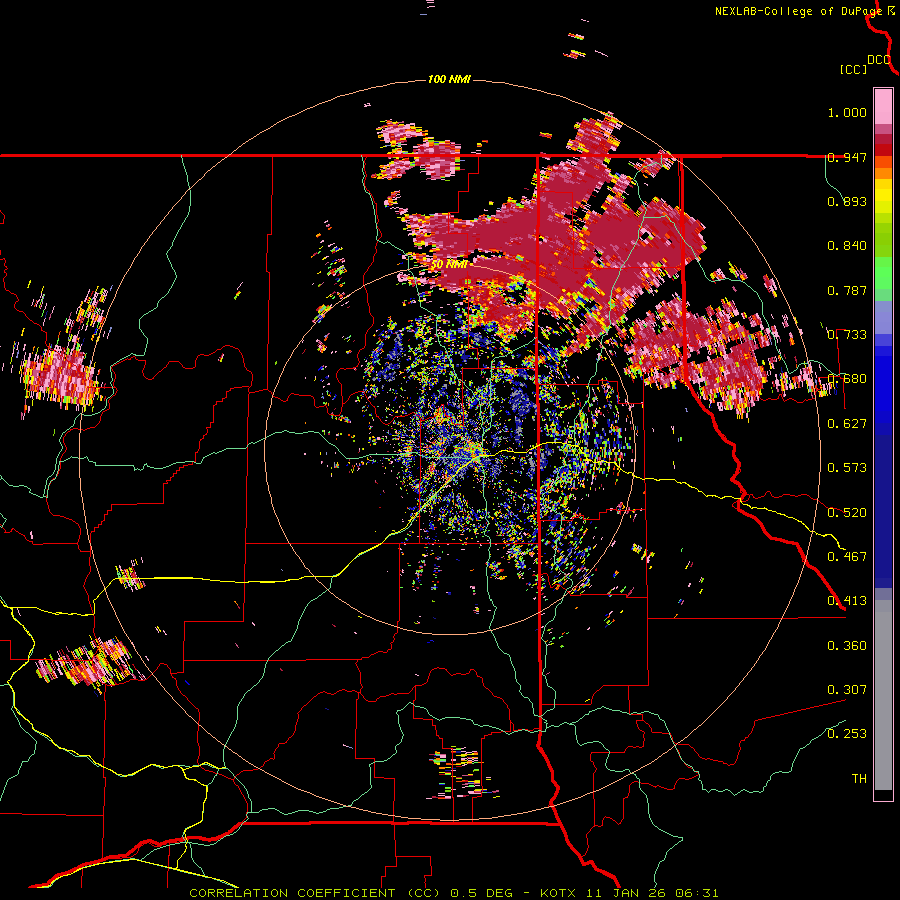This screenshot has height=900, width=900.
Task: Select the 0.840 legend value
Action: (847, 246)
